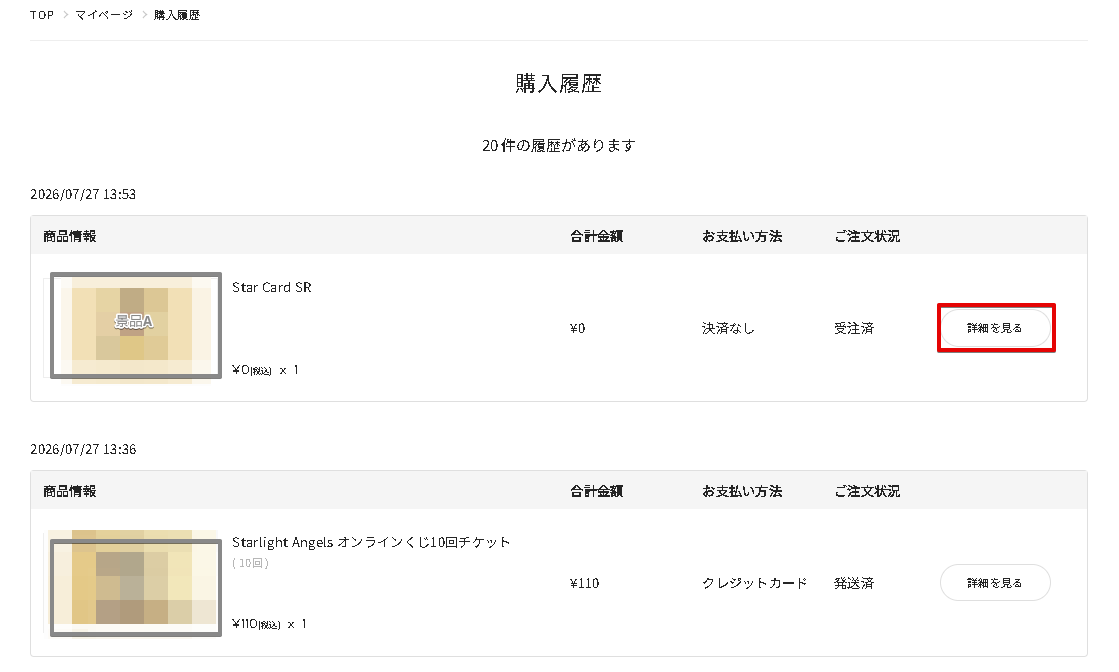Click the 2026/07/27 13:53 order date
This screenshot has width=1119, height=672.
pyautogui.click(x=83, y=194)
